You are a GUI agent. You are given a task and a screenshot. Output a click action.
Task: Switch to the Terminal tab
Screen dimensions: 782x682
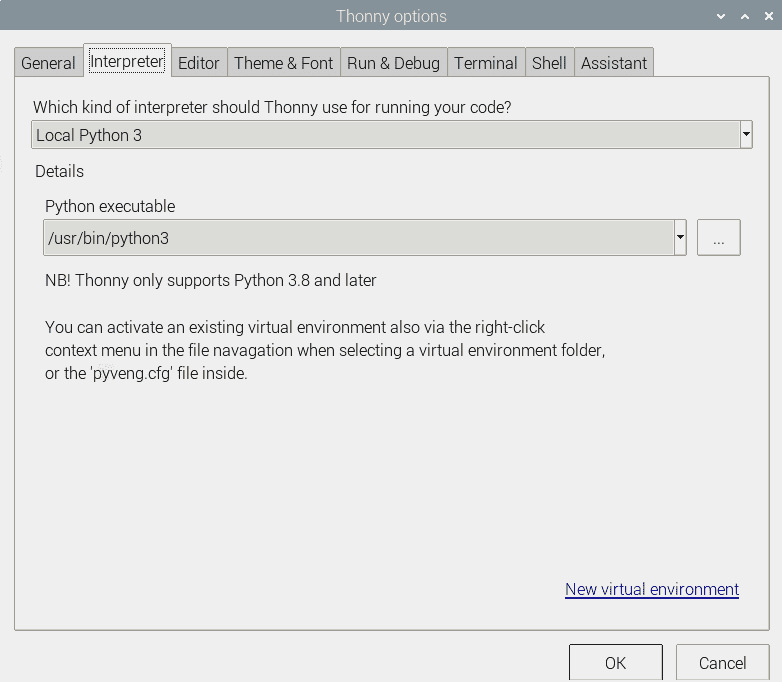click(x=486, y=63)
